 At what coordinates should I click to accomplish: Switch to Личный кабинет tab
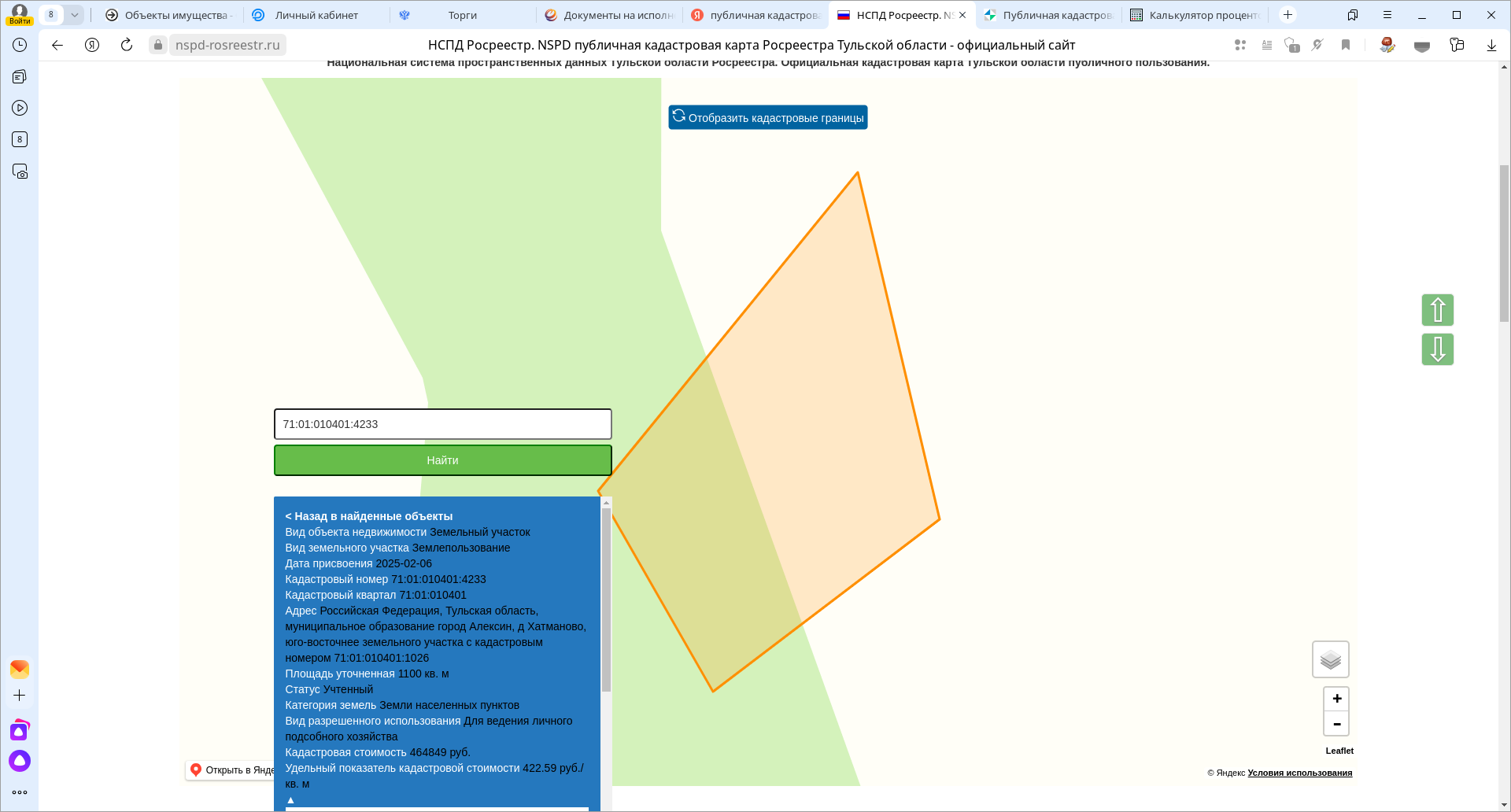tap(315, 15)
